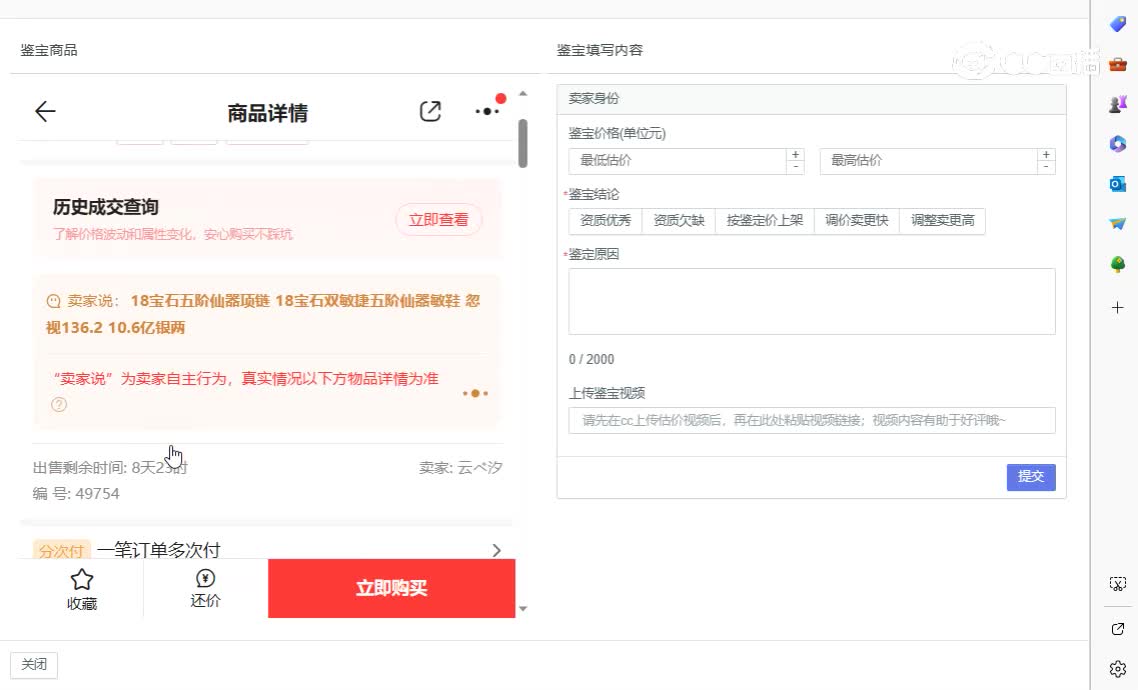Click the 卖家: 云ペ汐 seller name

460,468
